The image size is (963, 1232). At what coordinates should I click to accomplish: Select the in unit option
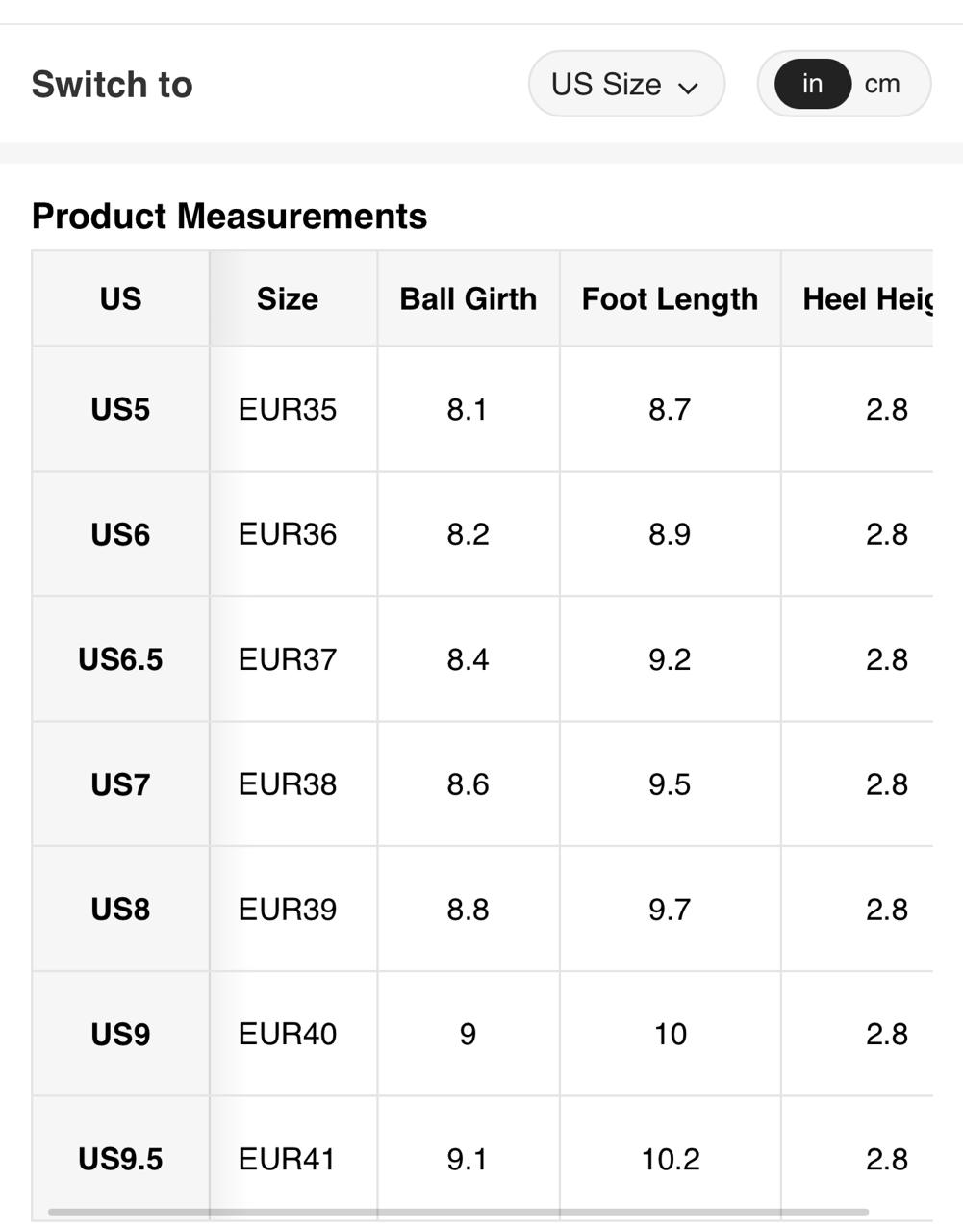click(812, 84)
